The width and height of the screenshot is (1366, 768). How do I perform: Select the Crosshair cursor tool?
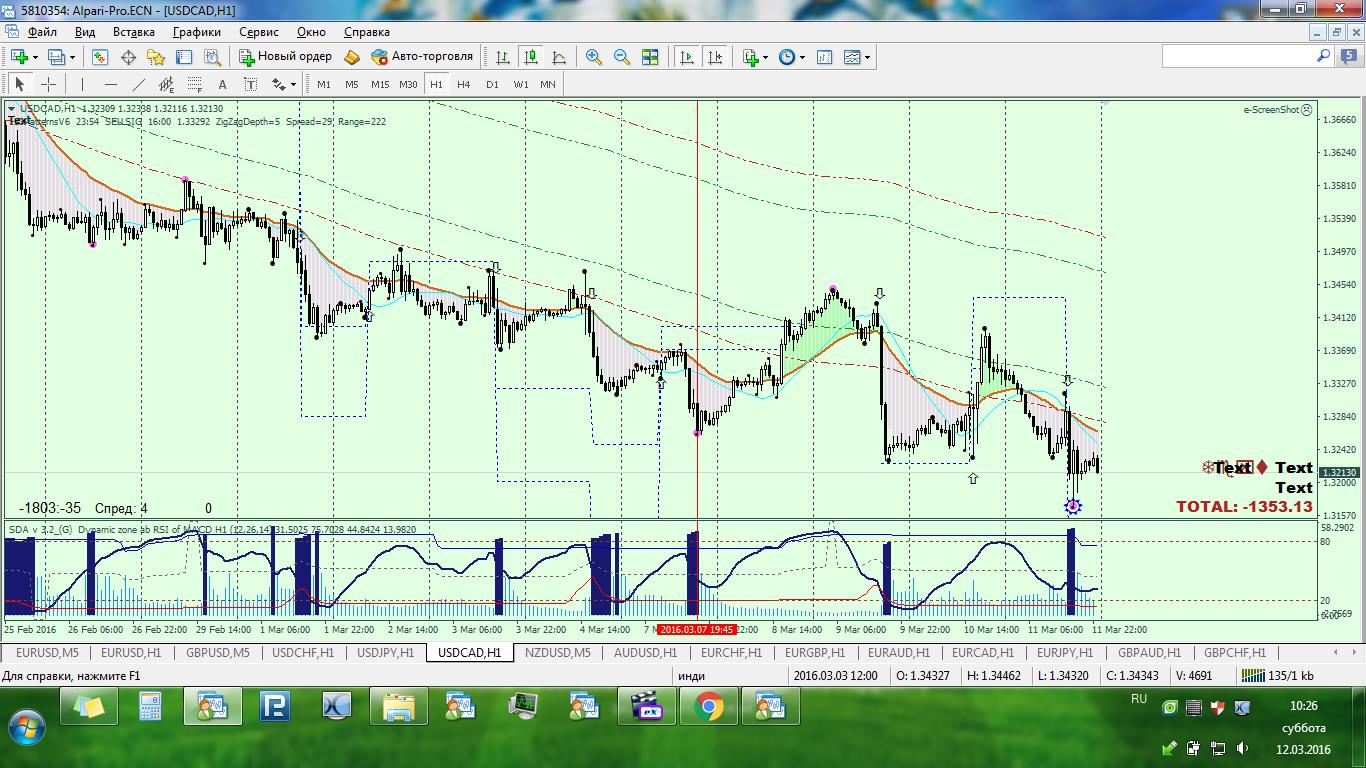pos(48,85)
